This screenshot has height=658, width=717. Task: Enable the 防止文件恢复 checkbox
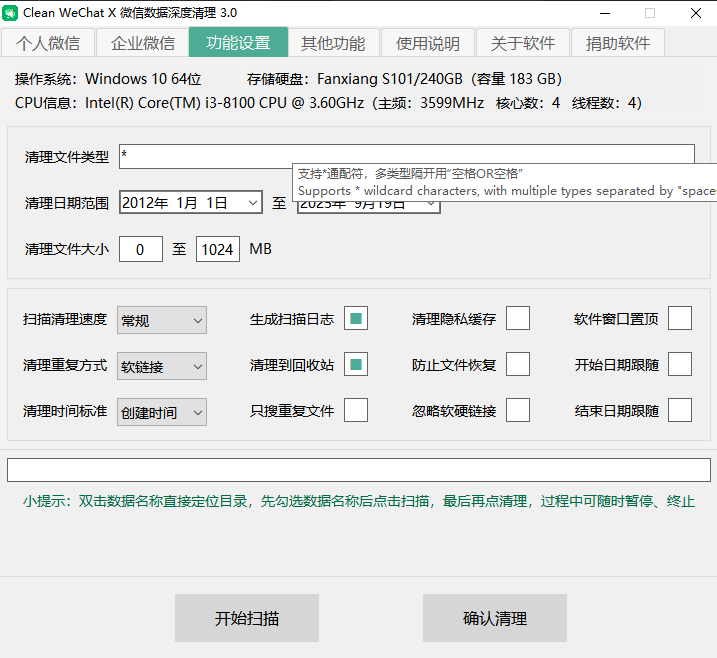pos(518,364)
